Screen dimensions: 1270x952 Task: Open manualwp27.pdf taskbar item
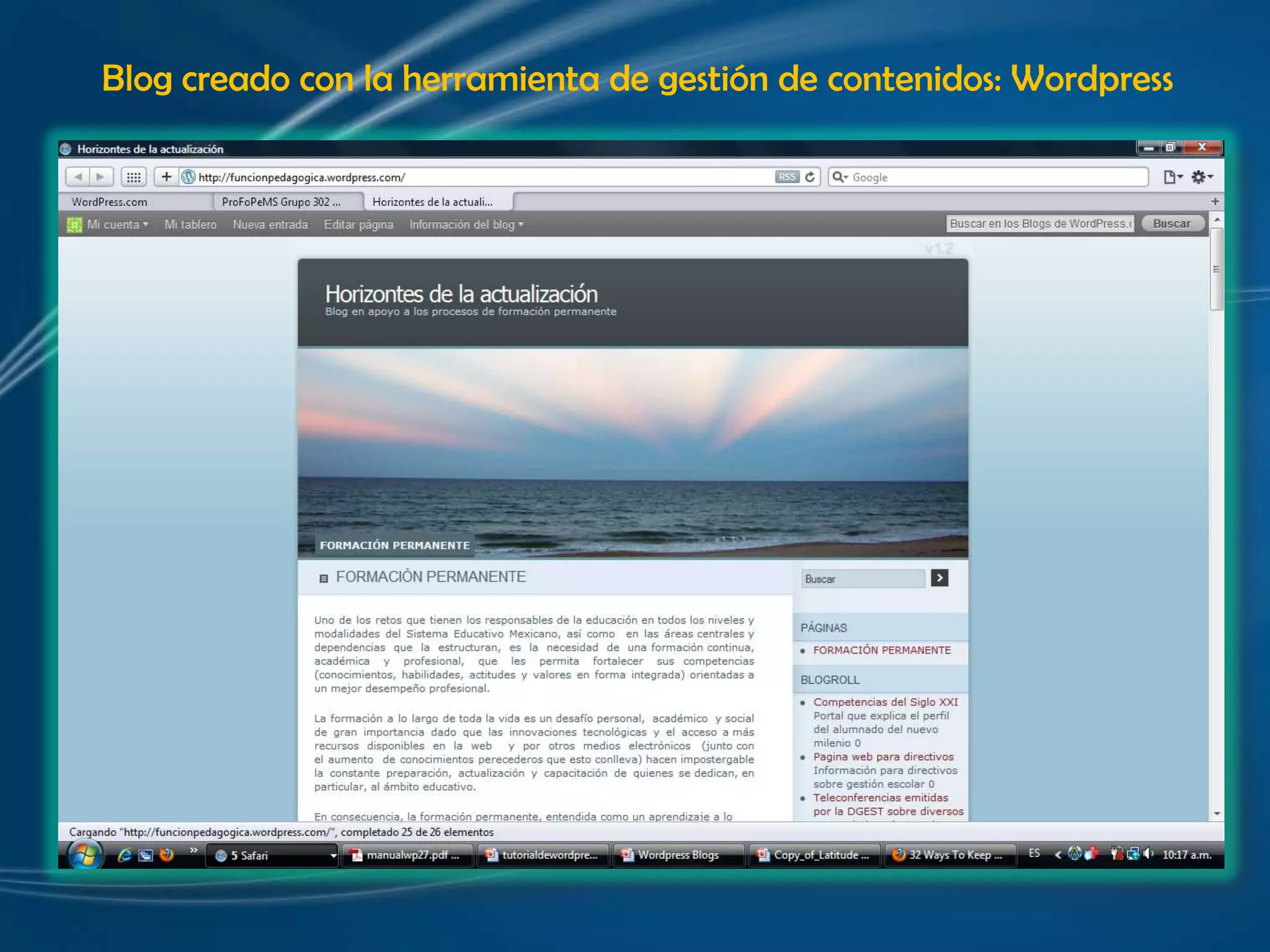[x=407, y=855]
